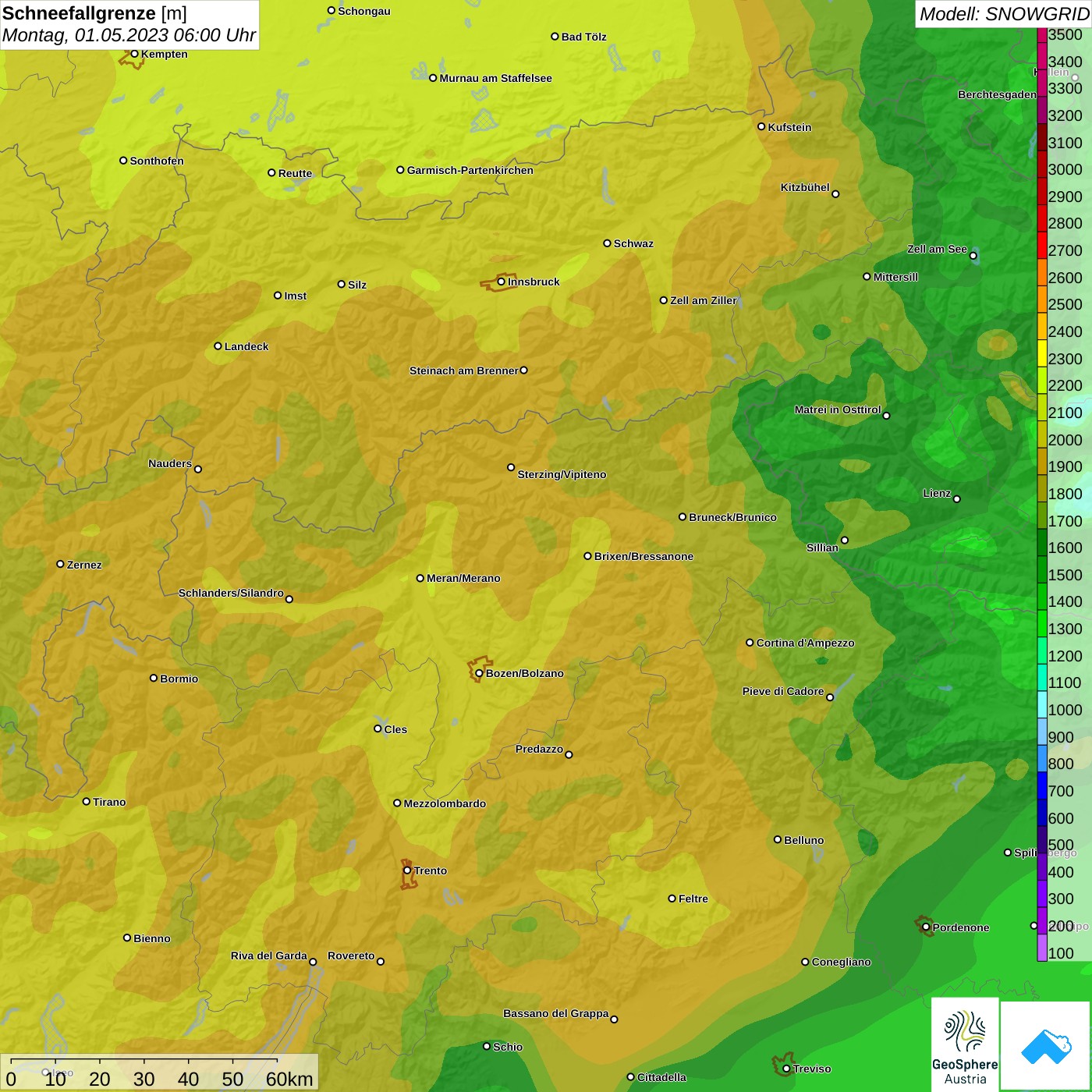
Task: Click the 2300 yellow legend swatch
Action: coord(1042,353)
